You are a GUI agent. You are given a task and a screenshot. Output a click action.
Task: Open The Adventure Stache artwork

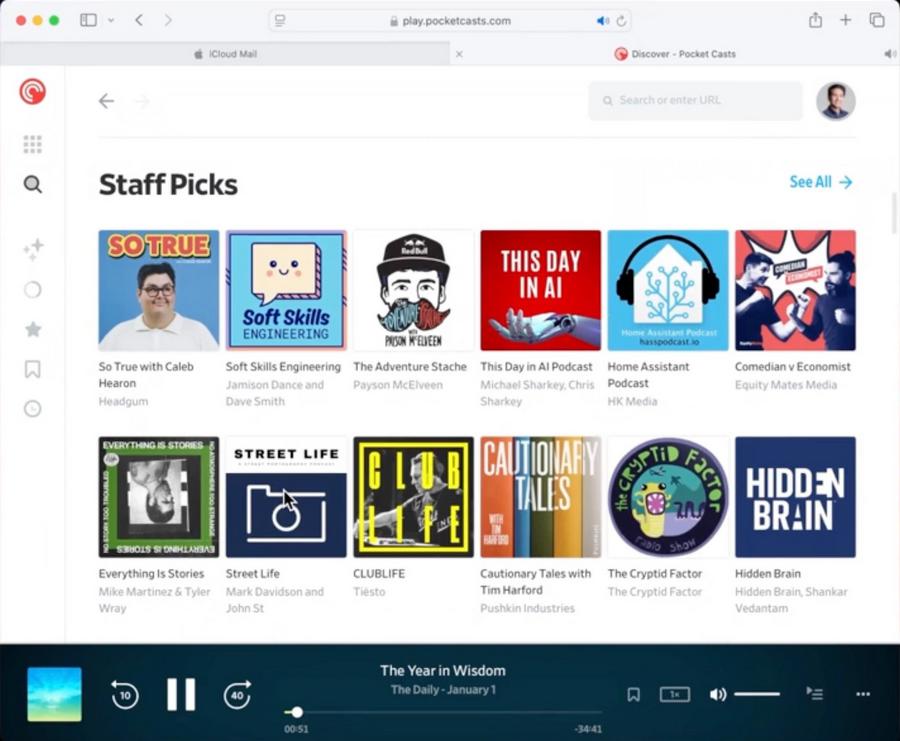pos(413,290)
